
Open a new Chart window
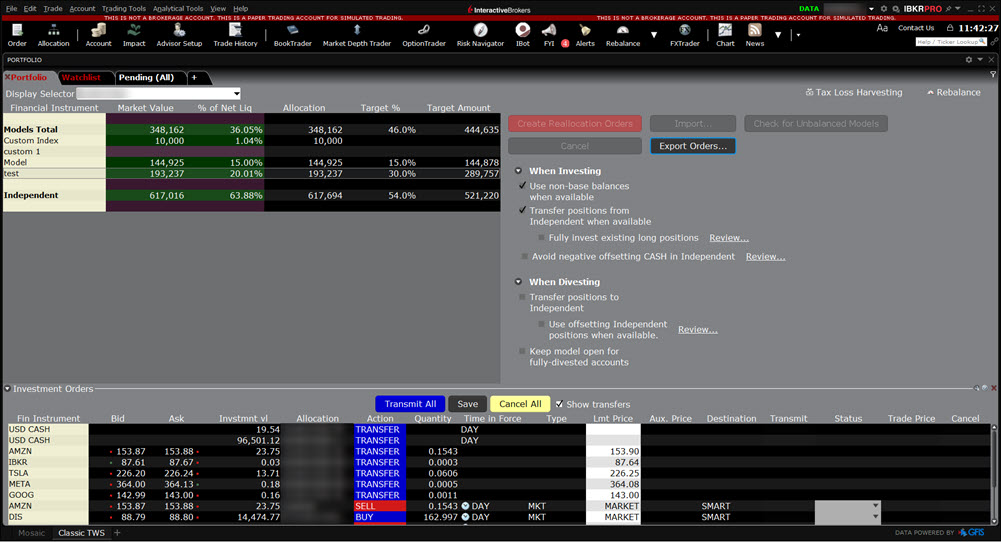725,34
